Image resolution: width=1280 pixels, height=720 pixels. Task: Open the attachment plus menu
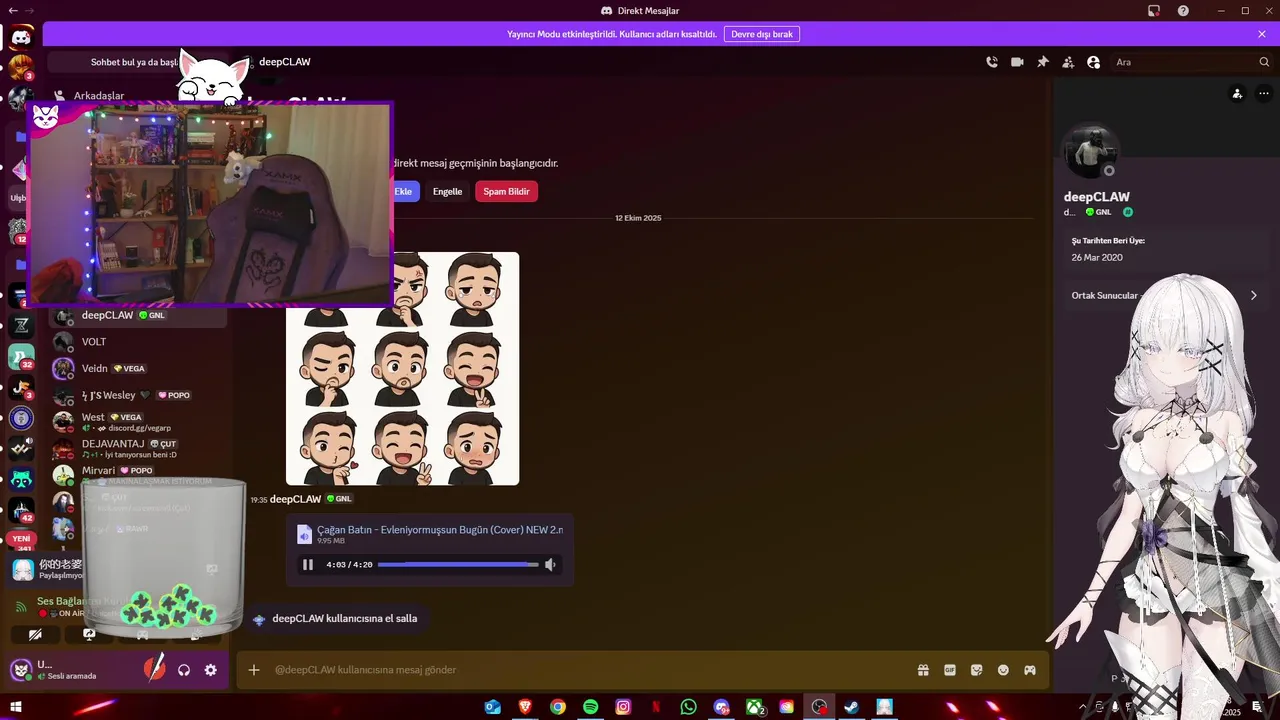coord(254,670)
